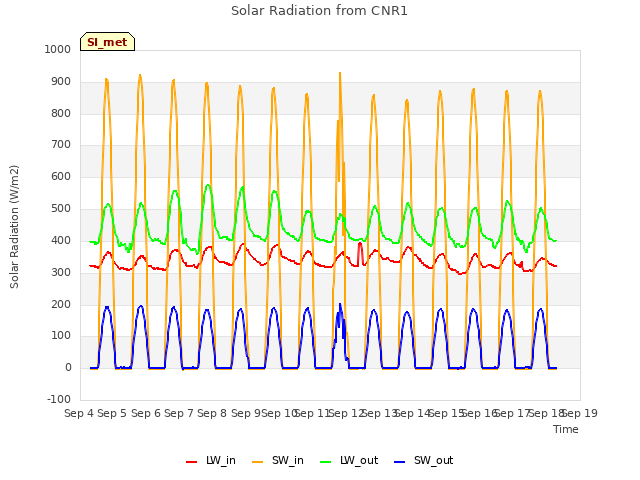
Task: Click the 1000 y-axis tick label
Action: tap(58, 49)
